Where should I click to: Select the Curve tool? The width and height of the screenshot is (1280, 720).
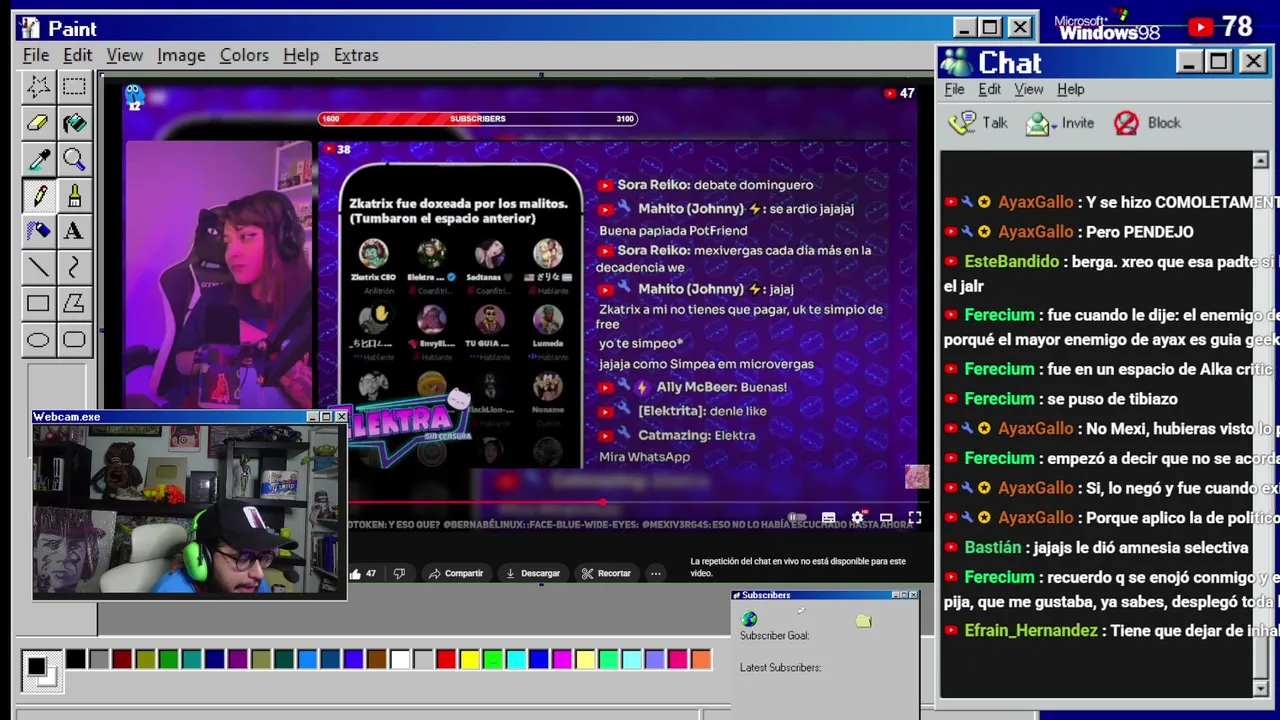(x=74, y=267)
